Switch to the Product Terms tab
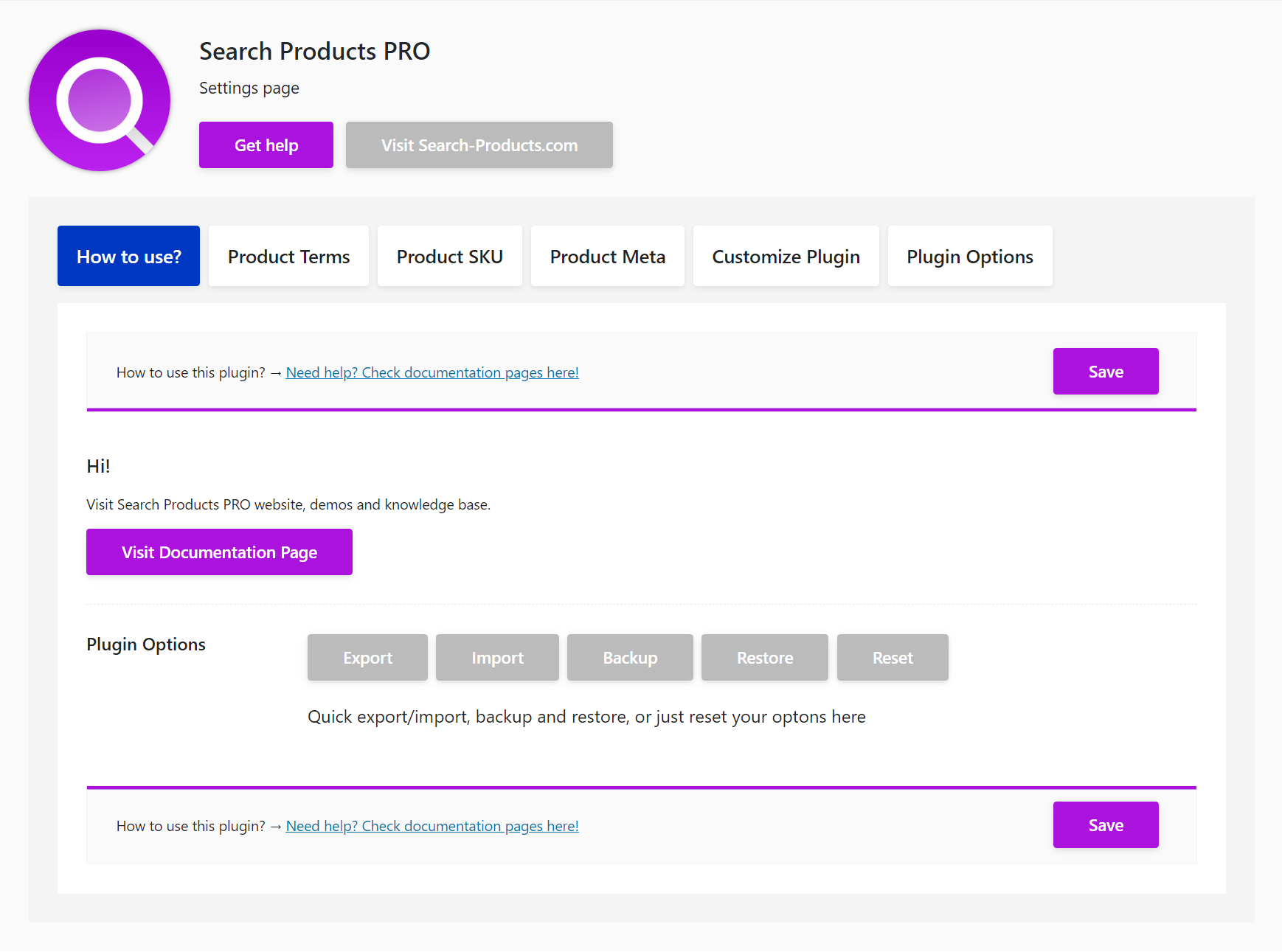Screen dimensions: 1282x952 tap(288, 256)
